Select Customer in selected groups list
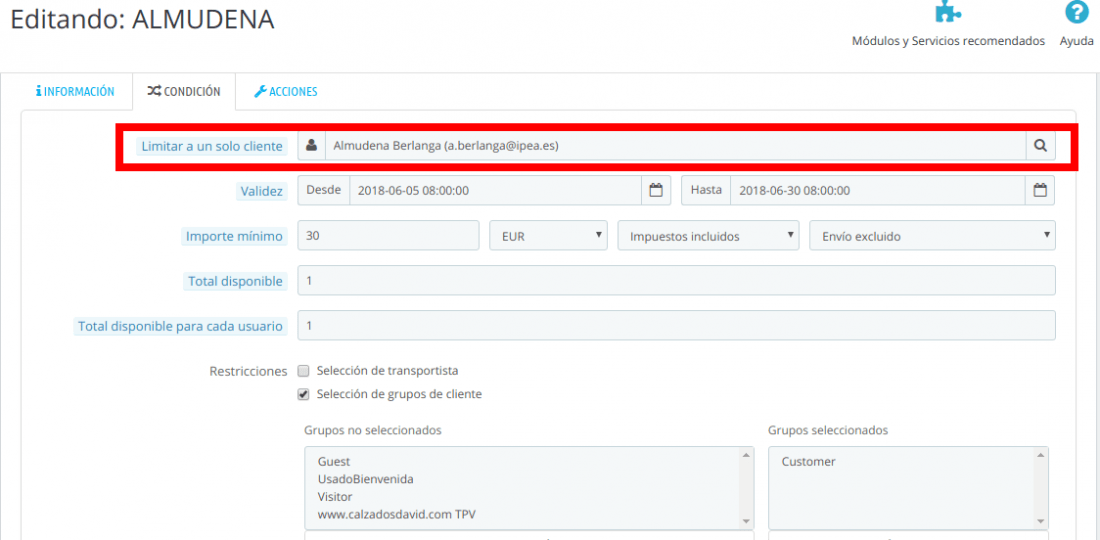 [x=808, y=462]
